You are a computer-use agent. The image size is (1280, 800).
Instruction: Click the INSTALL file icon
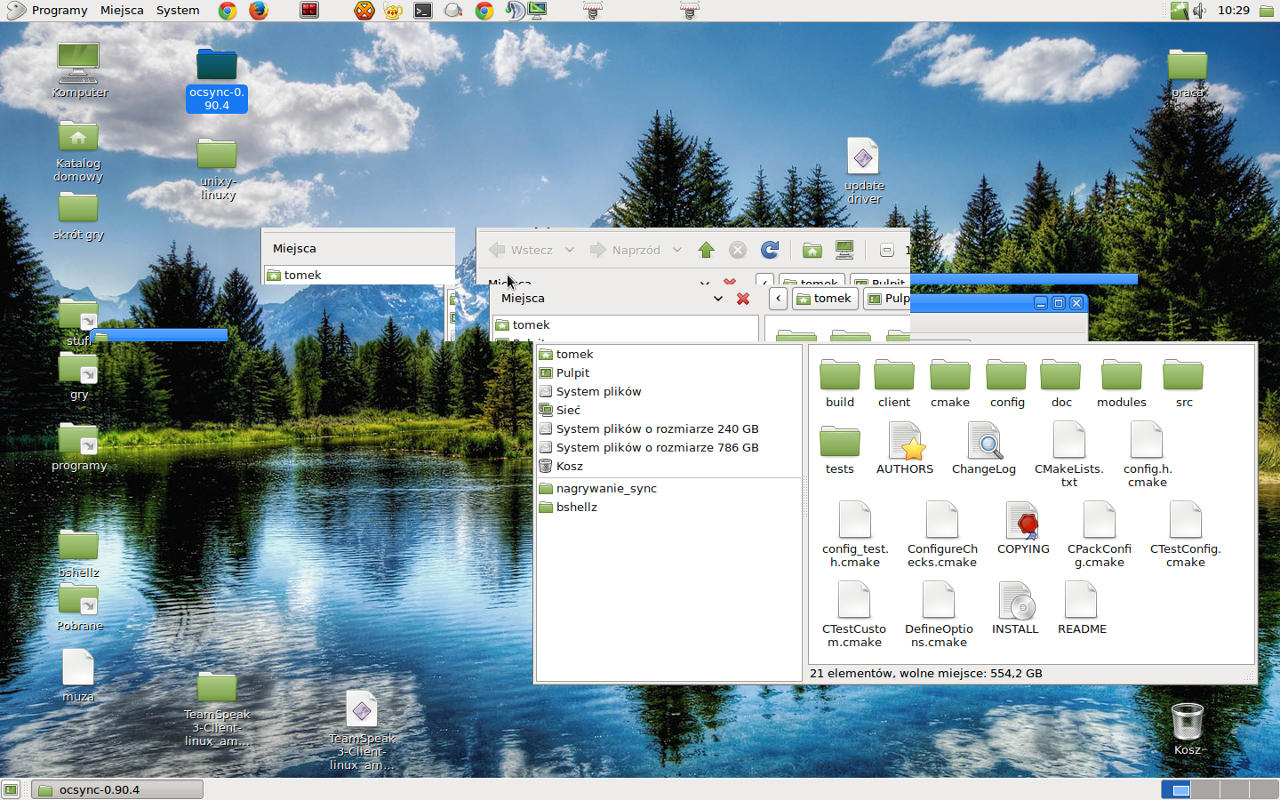(x=1015, y=601)
